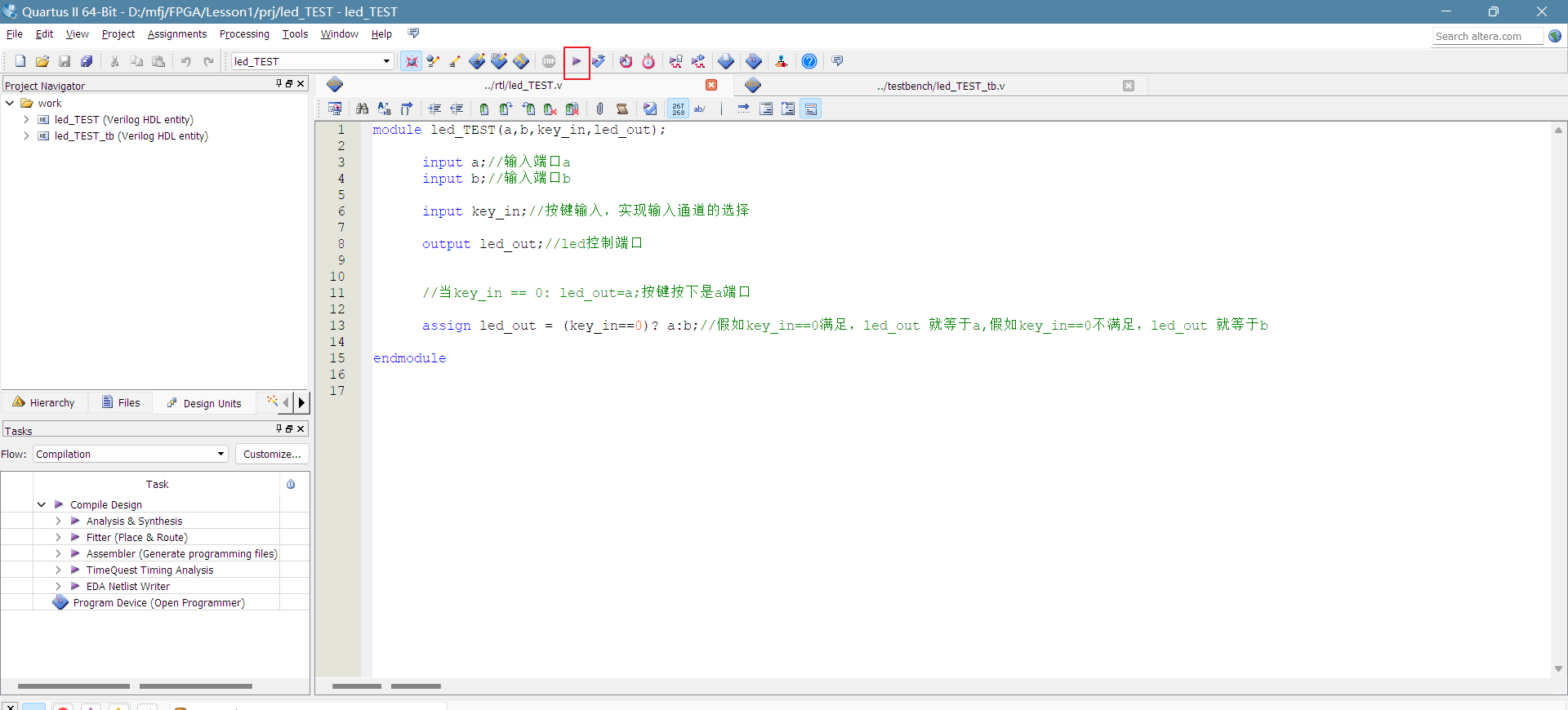
Task: Show more navigator tabs with right arrow
Action: point(301,402)
